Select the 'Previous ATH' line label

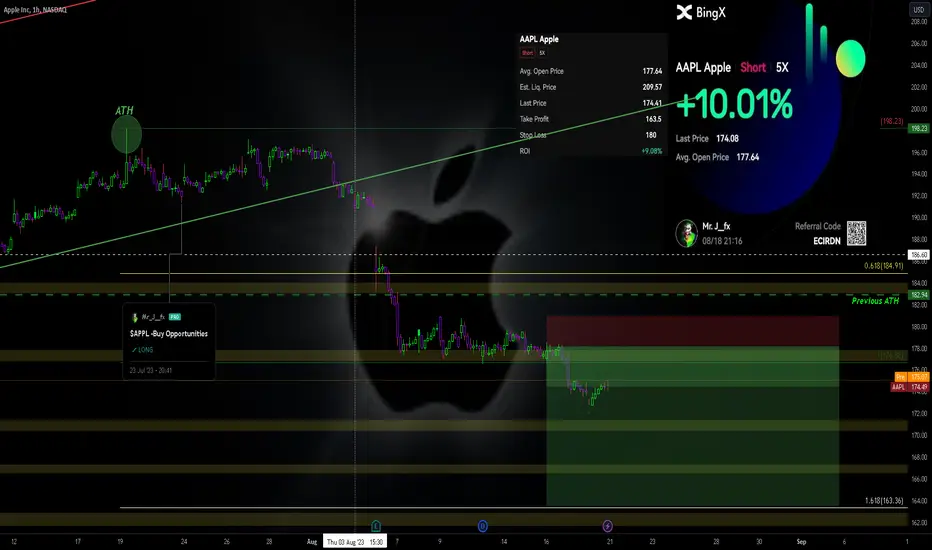[875, 301]
